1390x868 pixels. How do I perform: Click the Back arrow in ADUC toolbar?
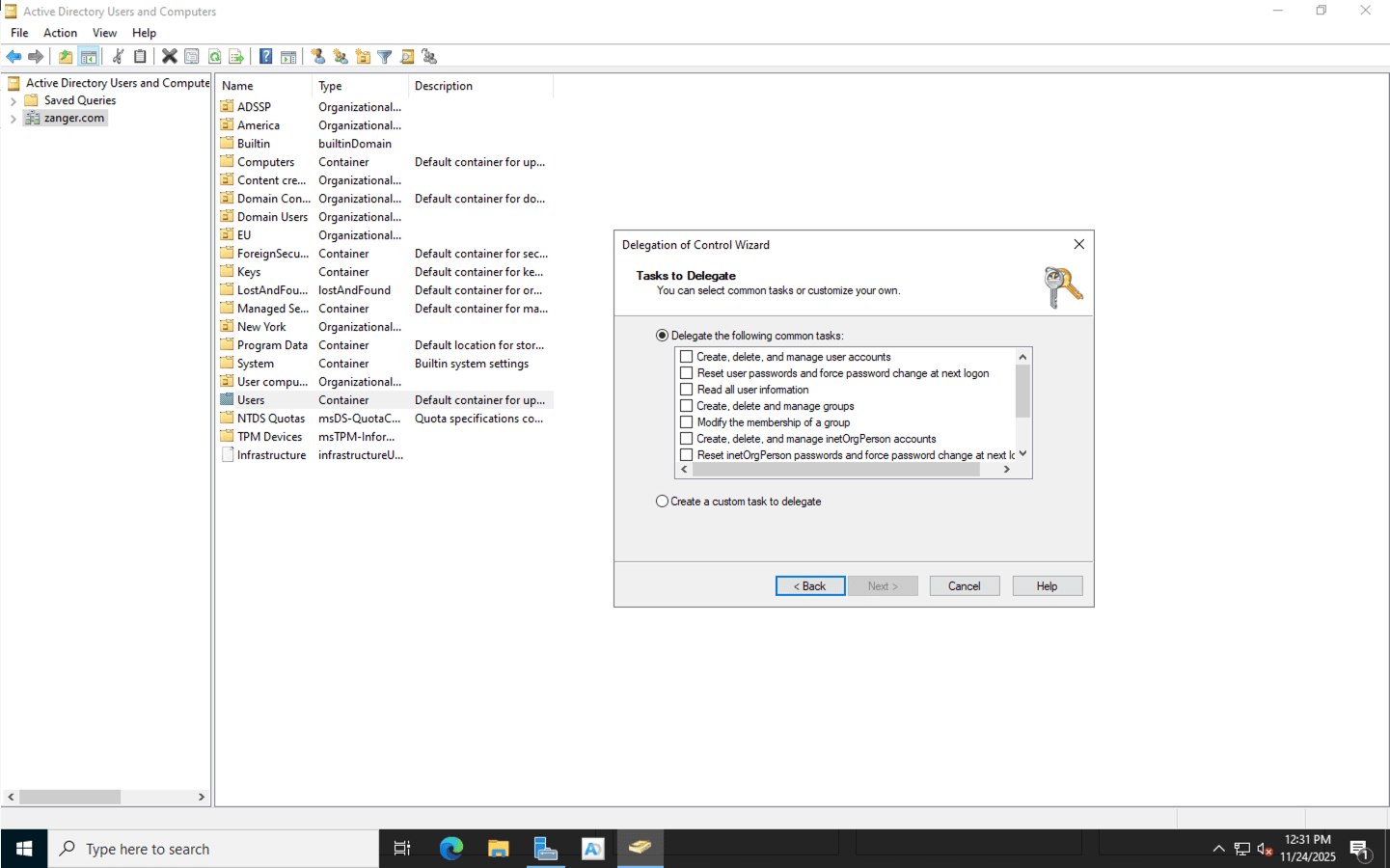pyautogui.click(x=14, y=57)
